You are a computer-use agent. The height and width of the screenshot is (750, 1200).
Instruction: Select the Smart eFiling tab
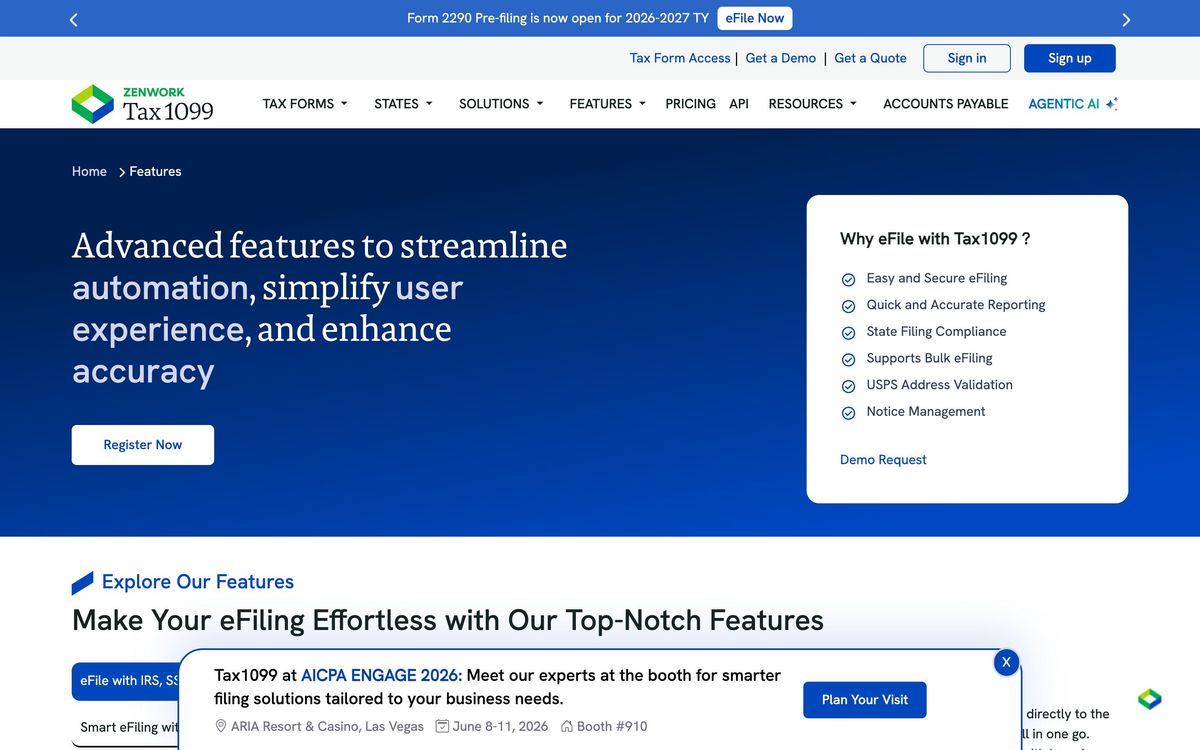click(126, 727)
